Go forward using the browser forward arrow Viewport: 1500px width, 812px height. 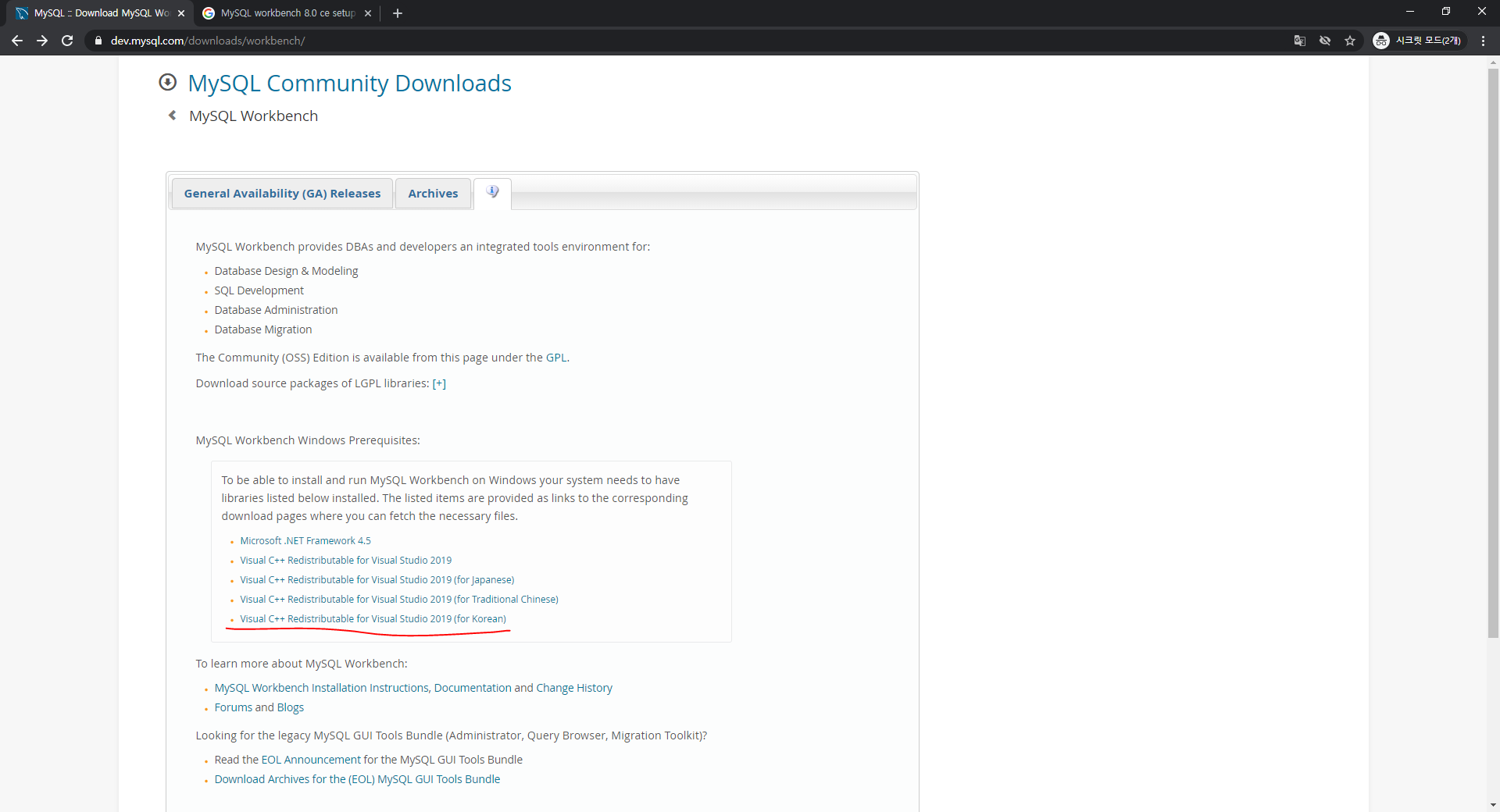click(x=42, y=41)
